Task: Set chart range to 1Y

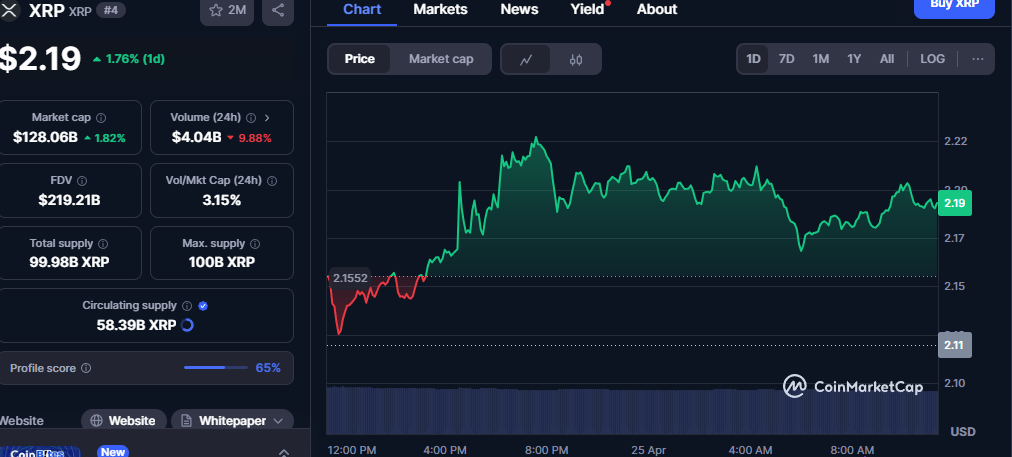Action: (x=854, y=59)
